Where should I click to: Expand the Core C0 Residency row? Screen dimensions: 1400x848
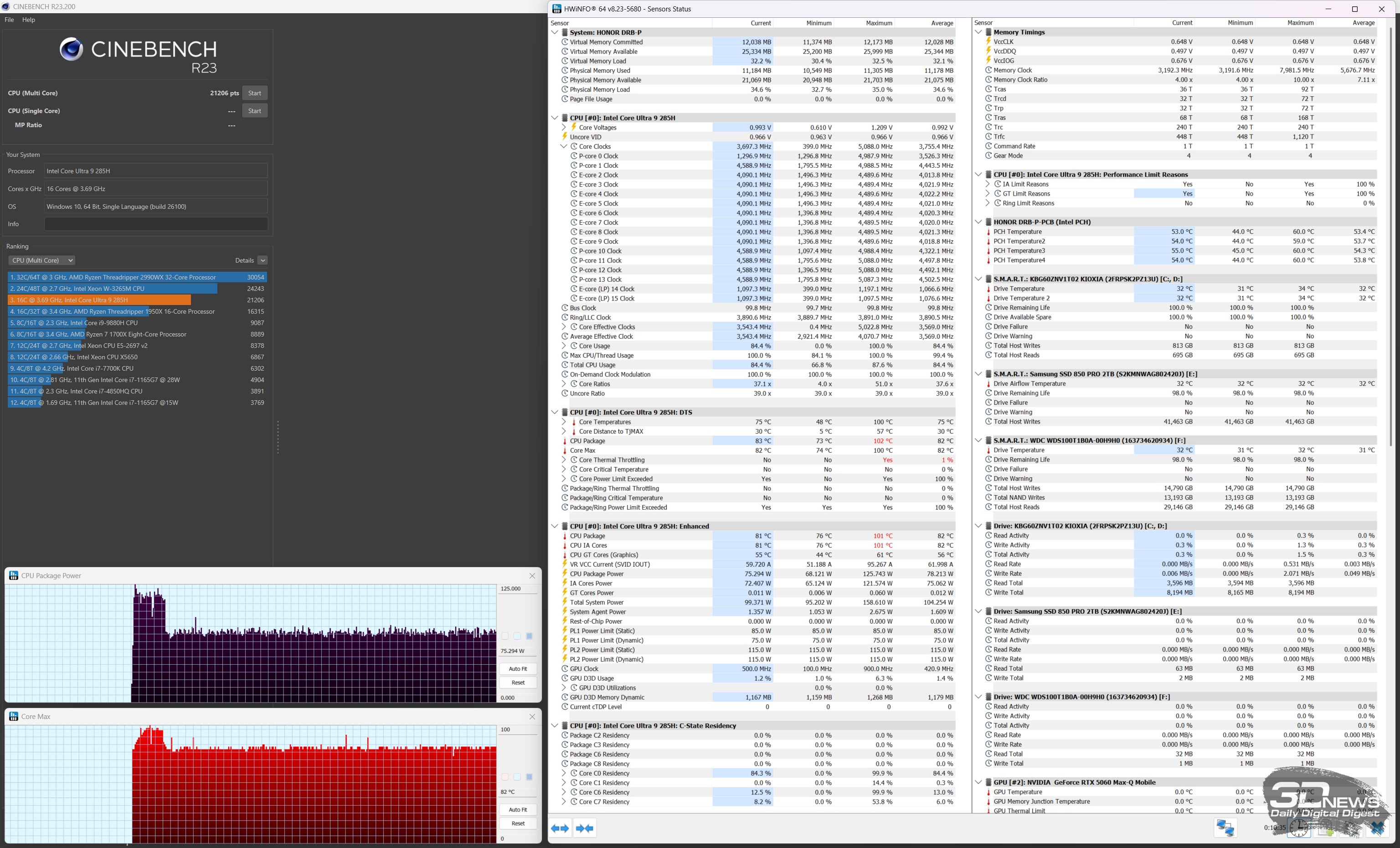tap(564, 773)
